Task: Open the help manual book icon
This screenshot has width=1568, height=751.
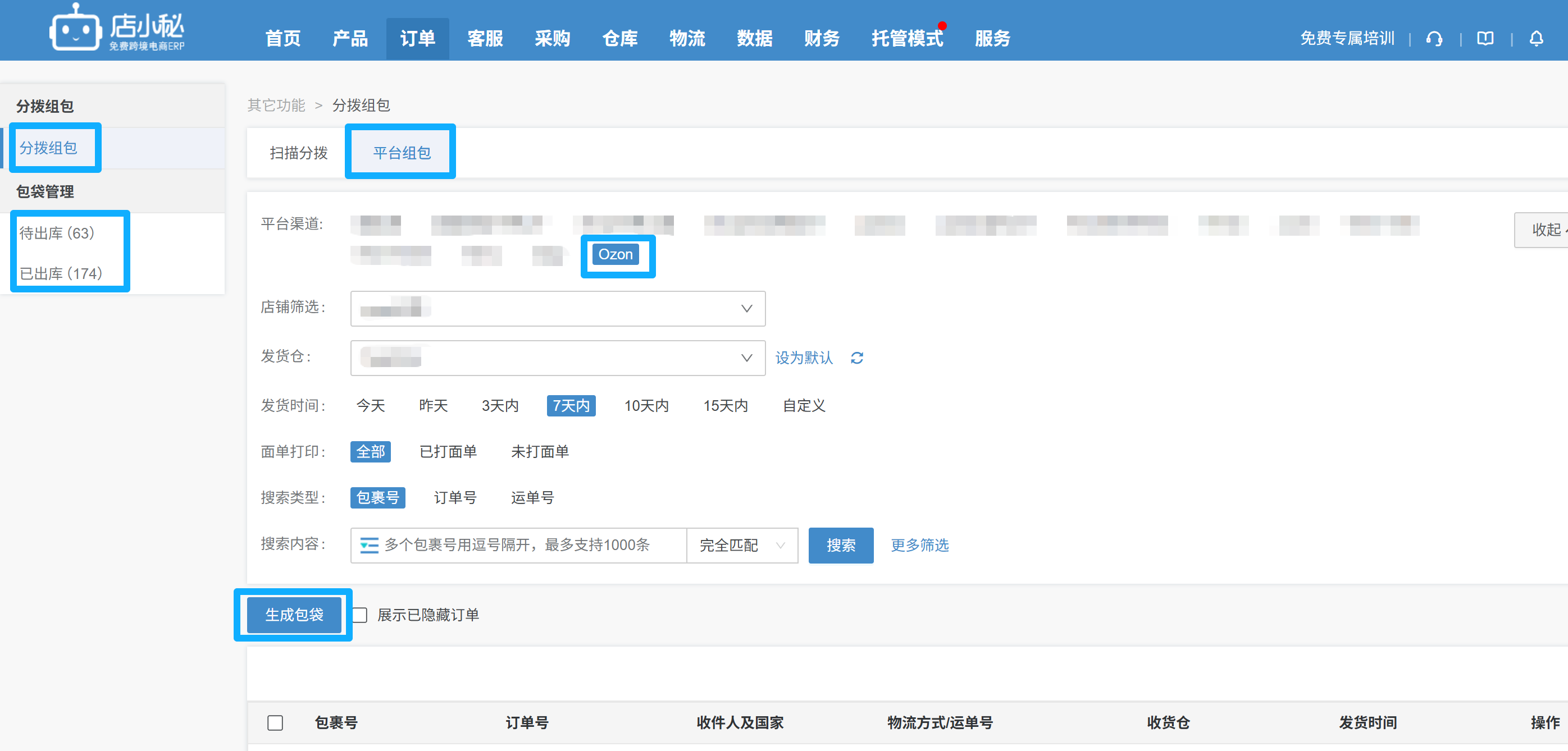Action: [x=1485, y=39]
